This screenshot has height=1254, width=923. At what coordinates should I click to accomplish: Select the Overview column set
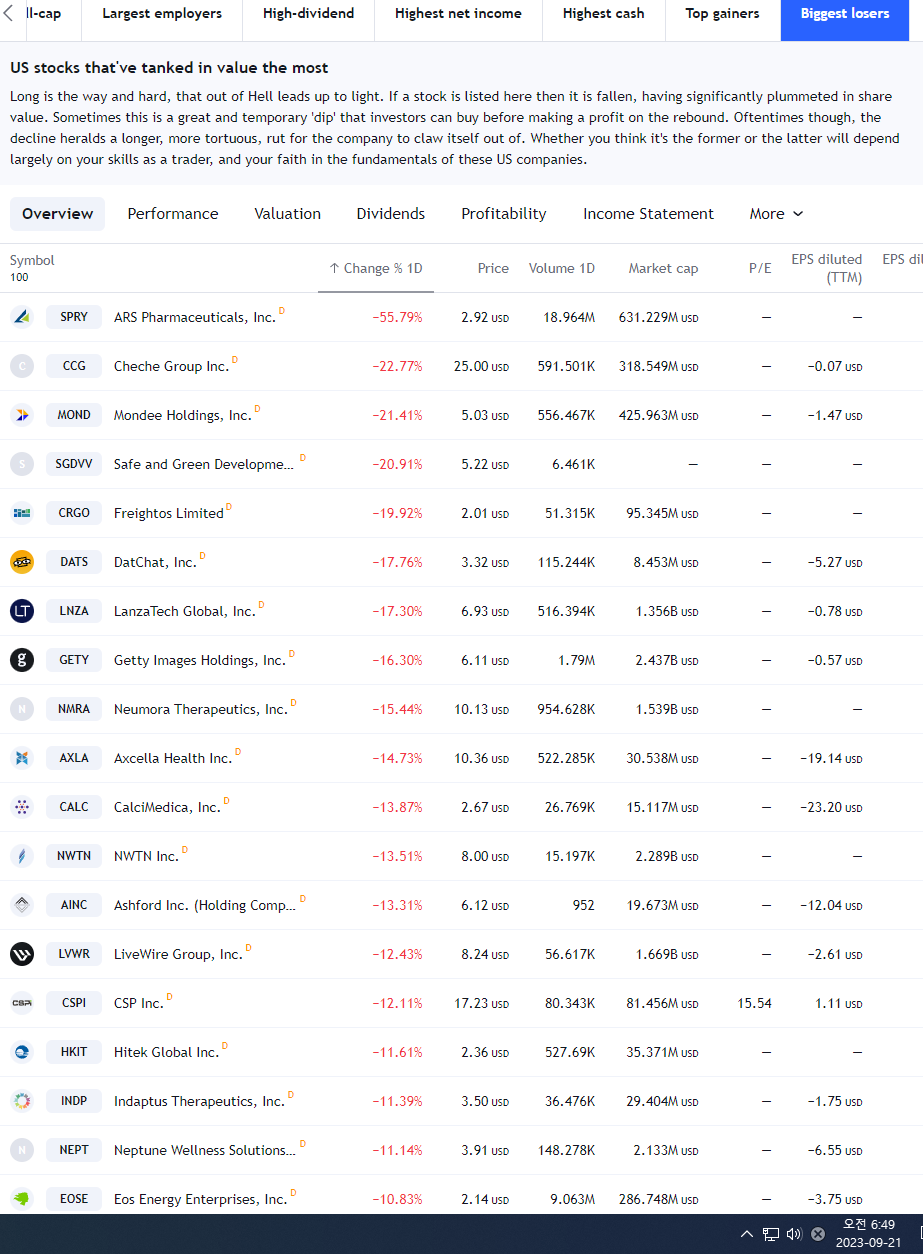pyautogui.click(x=58, y=214)
